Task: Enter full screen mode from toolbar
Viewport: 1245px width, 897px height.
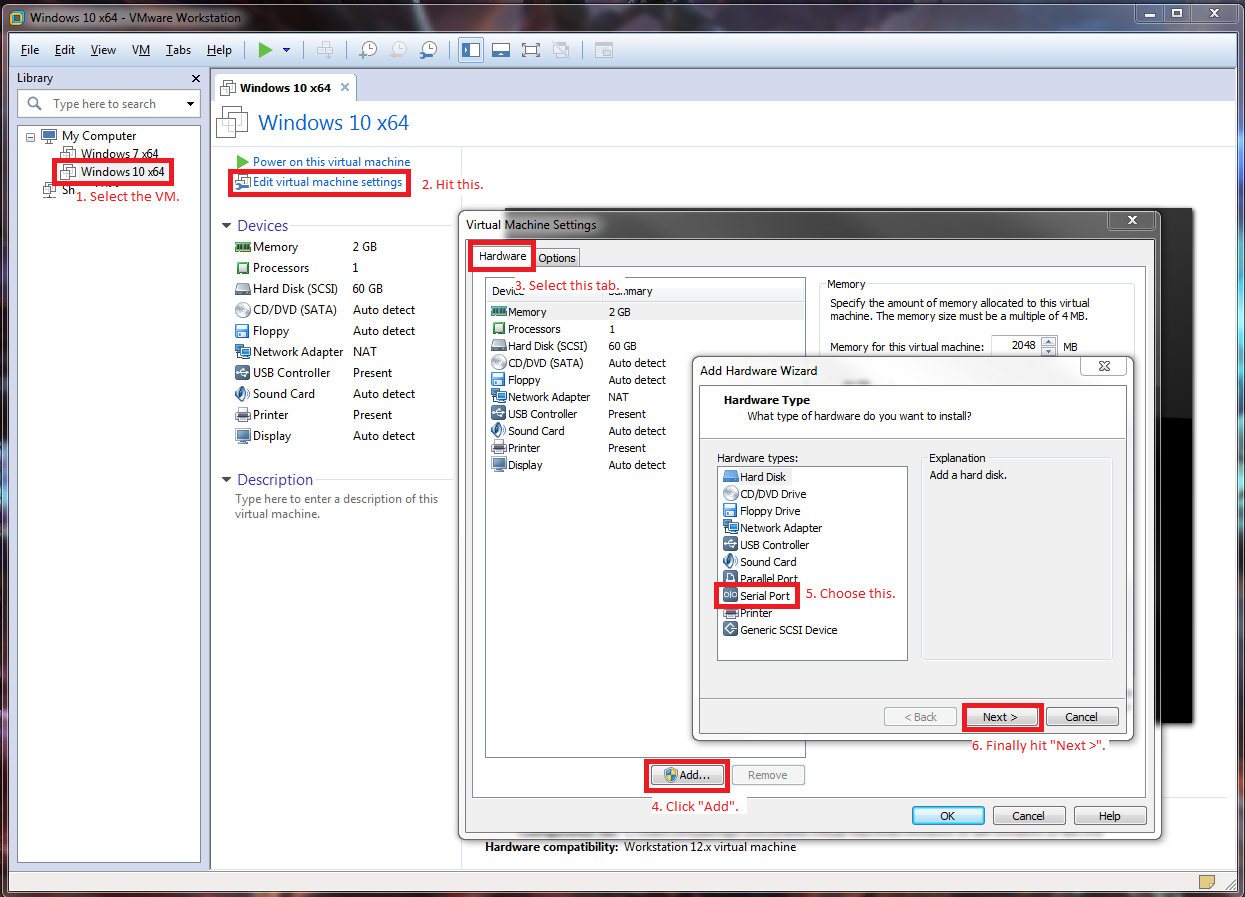Action: [531, 49]
